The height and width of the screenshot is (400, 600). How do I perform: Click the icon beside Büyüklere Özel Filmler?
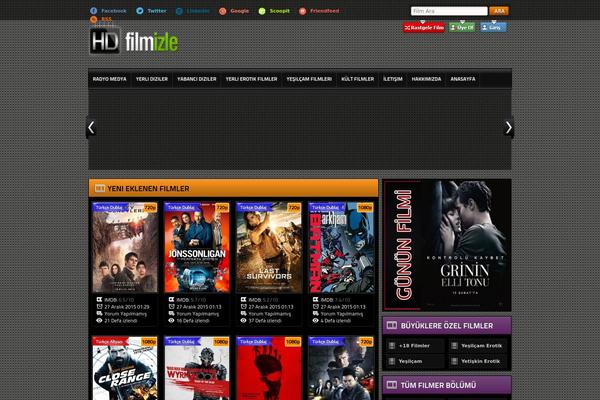pyautogui.click(x=391, y=325)
